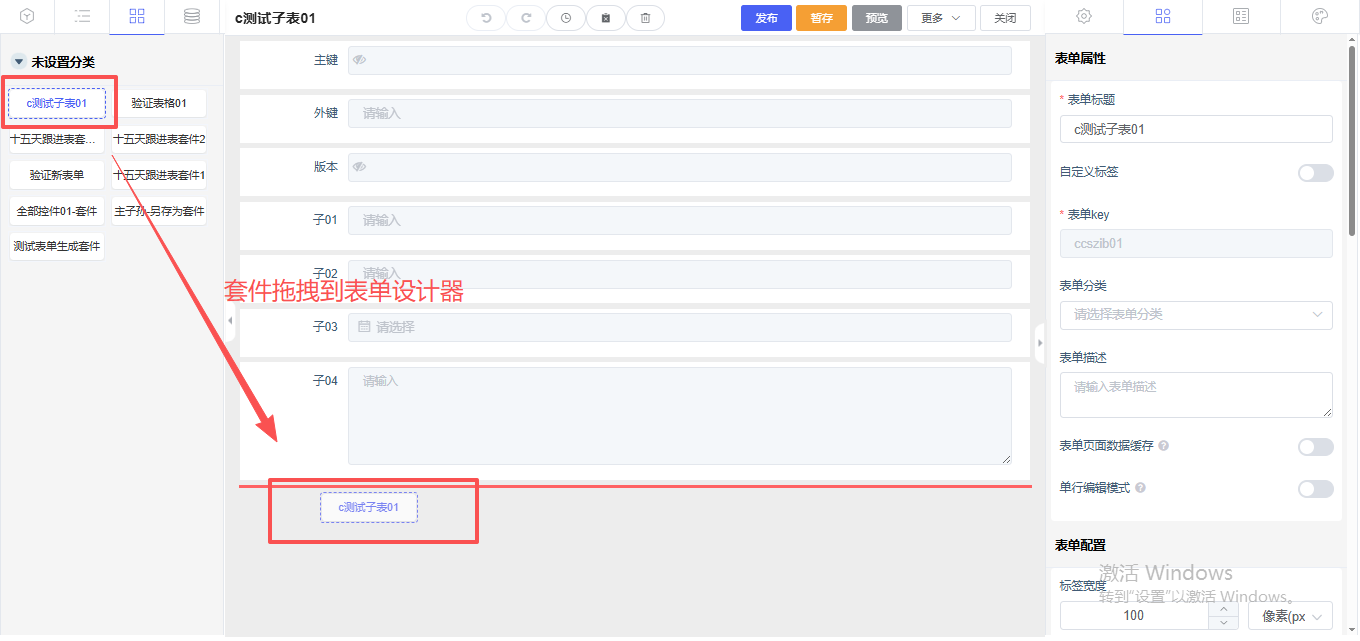Open the gear settings tab in right panel
The height and width of the screenshot is (641, 1360).
click(1083, 17)
